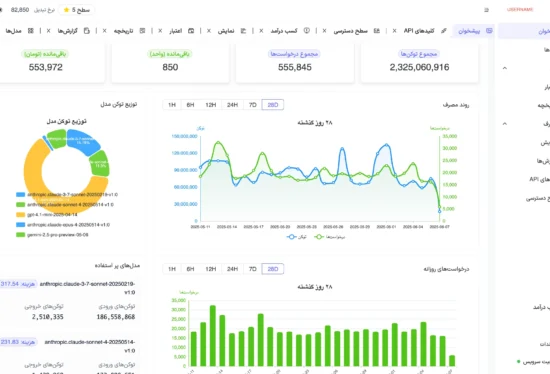
Task: Click the large orange donut chart segment
Action: [32, 168]
